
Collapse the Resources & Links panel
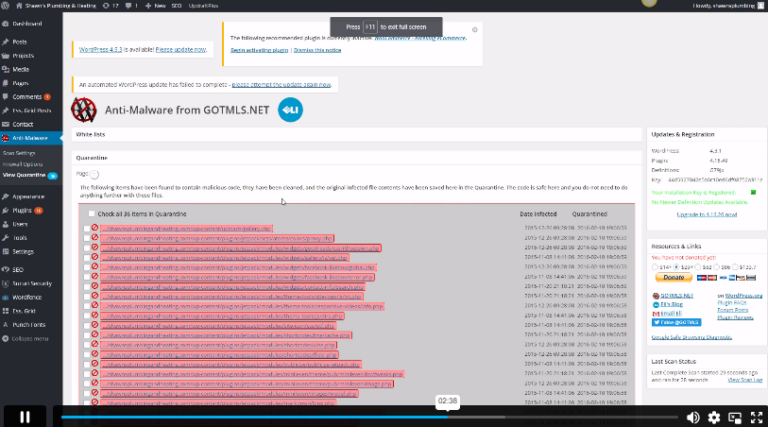[x=706, y=246]
